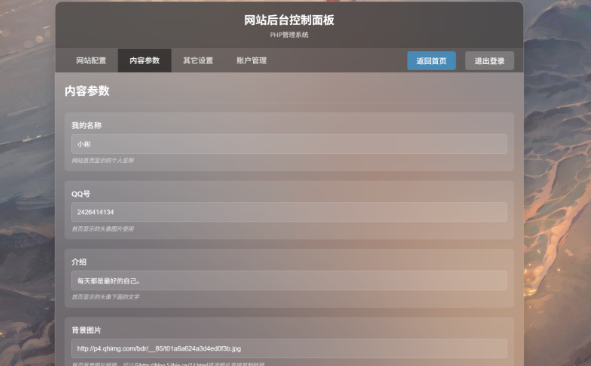The width and height of the screenshot is (591, 366).
Task: Click the QQ号 input field with 2426414134
Action: click(x=289, y=212)
